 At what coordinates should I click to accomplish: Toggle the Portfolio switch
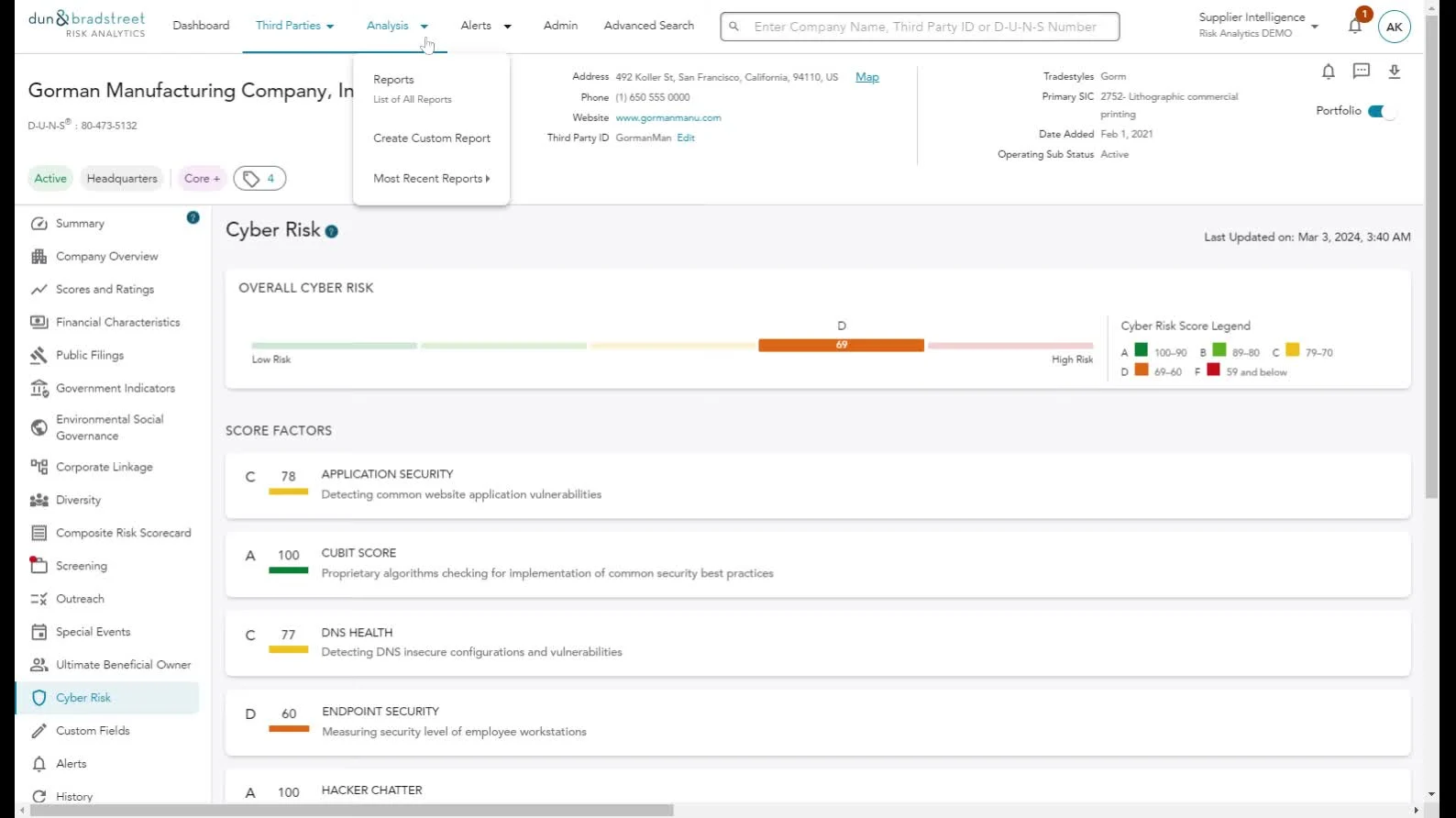[1382, 112]
